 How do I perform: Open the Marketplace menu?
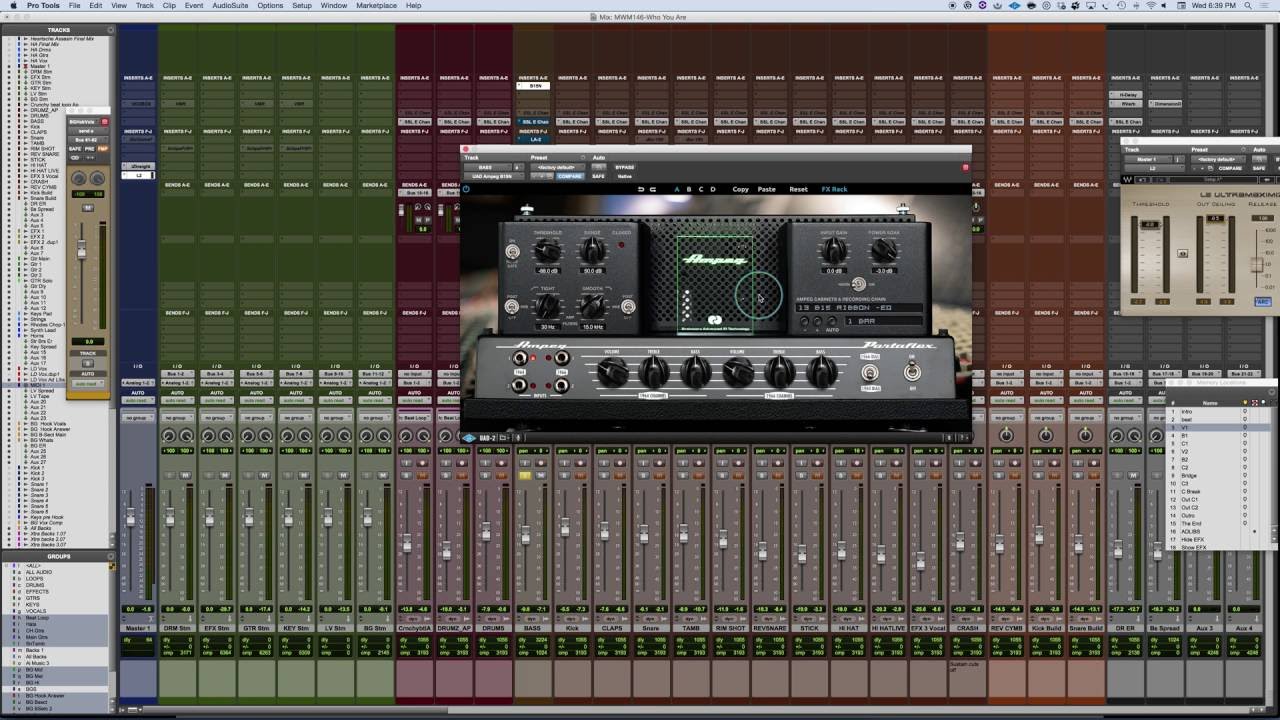tap(376, 6)
